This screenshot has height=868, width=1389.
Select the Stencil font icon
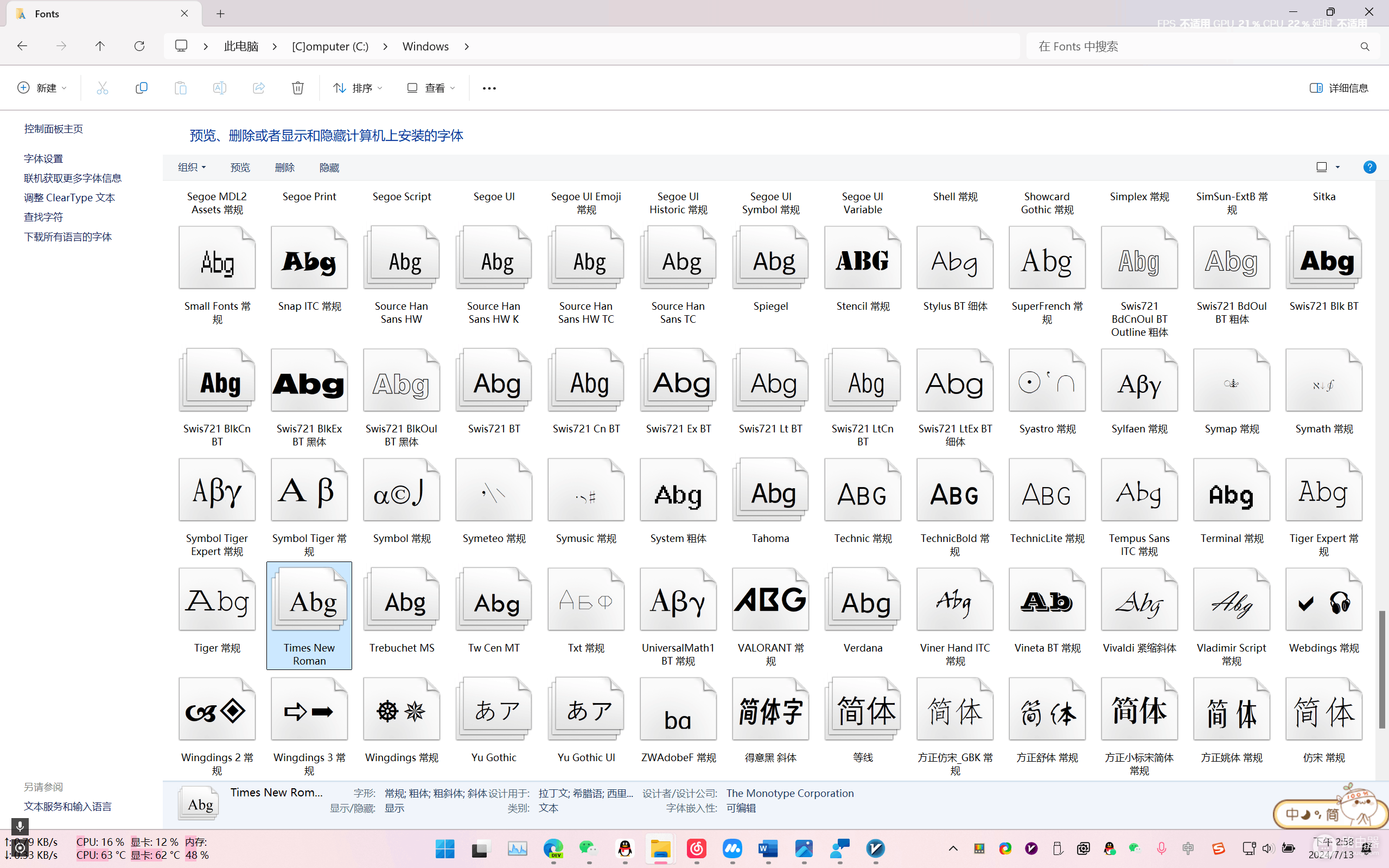863,257
